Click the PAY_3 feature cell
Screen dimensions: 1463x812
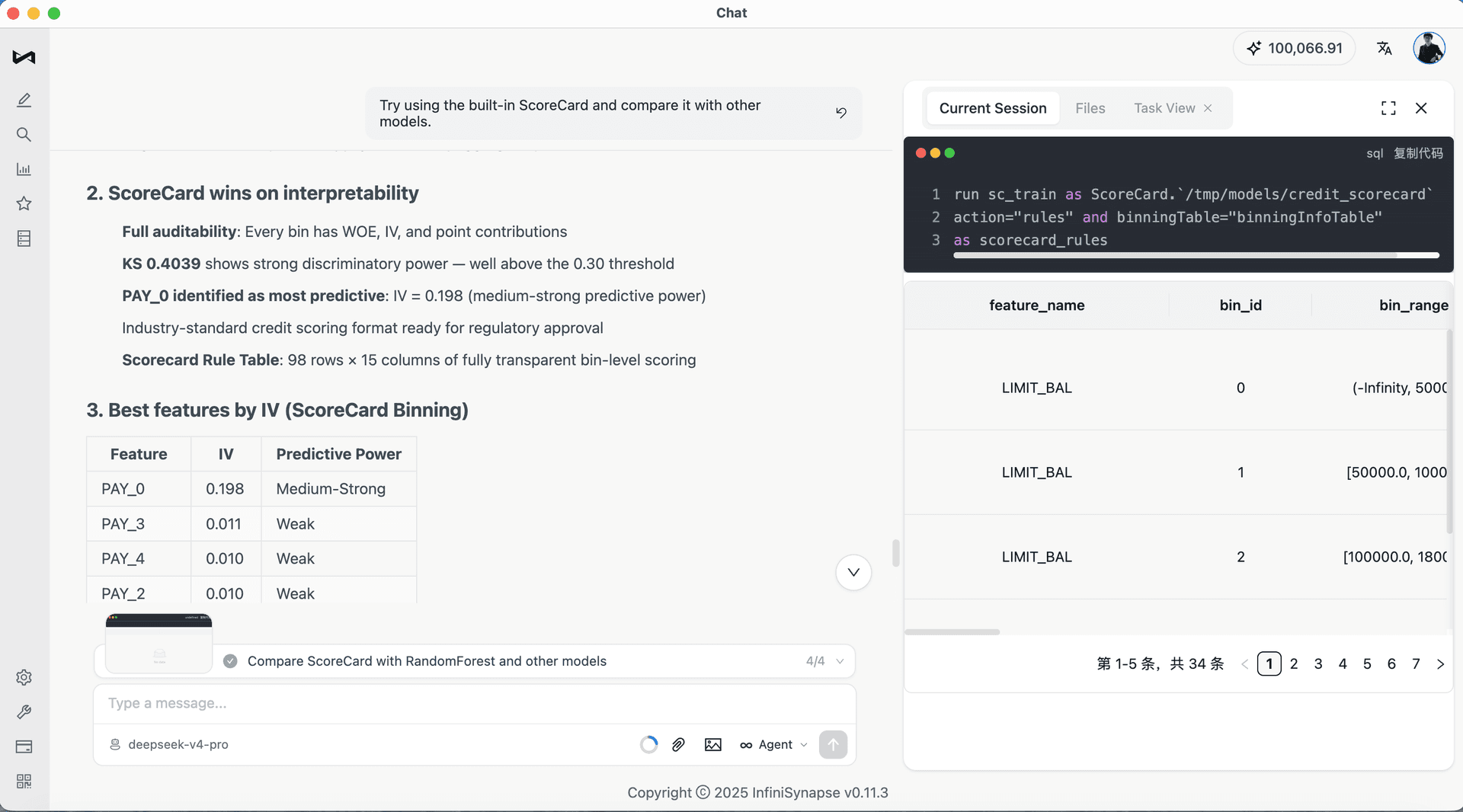139,524
